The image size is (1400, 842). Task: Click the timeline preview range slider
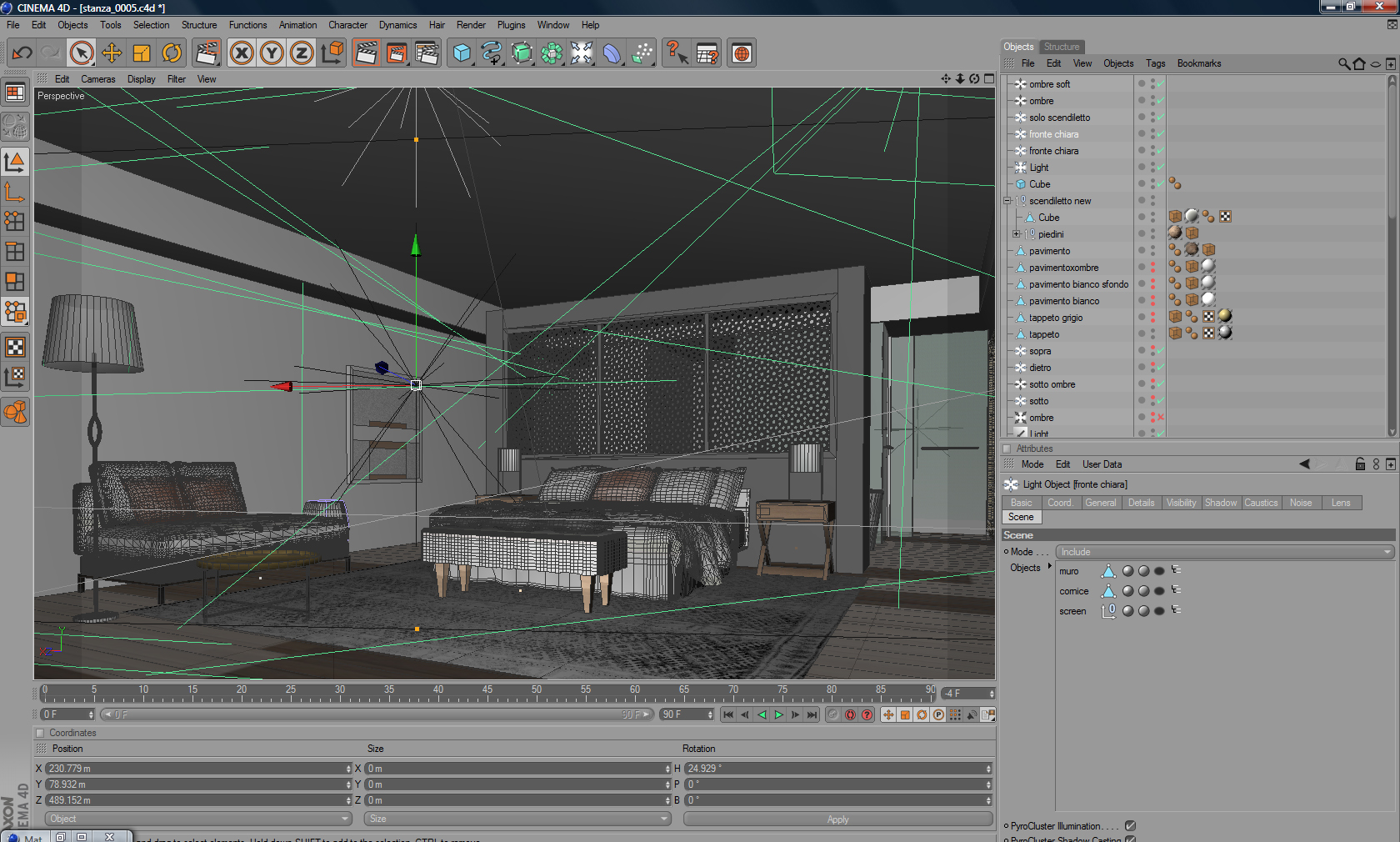(x=376, y=714)
